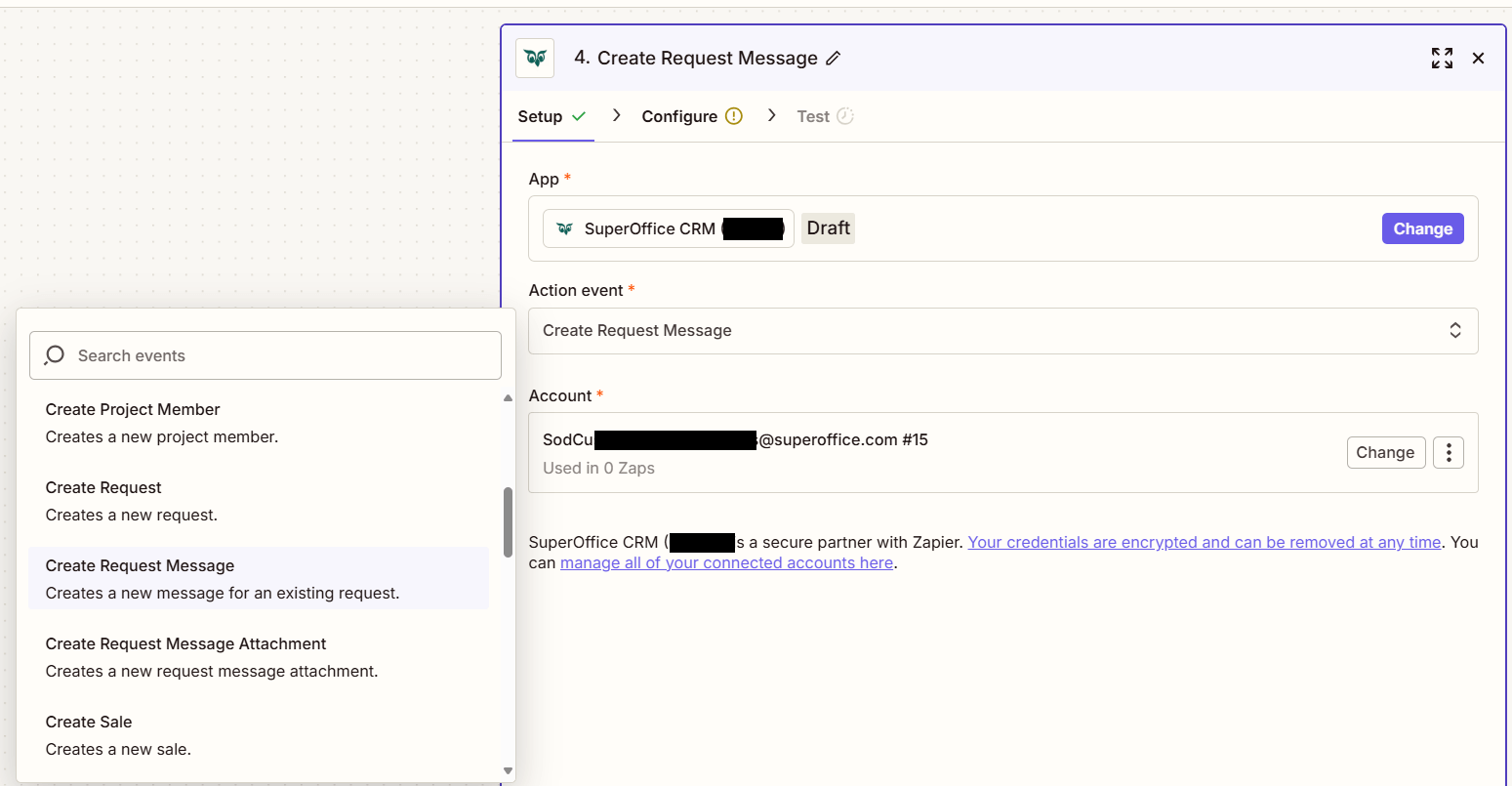Click the step title Create Request Message

(x=708, y=59)
